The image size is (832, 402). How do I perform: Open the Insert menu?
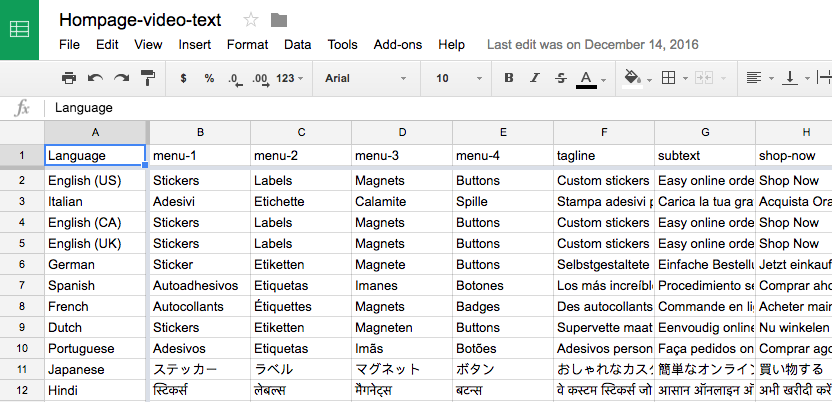point(194,44)
